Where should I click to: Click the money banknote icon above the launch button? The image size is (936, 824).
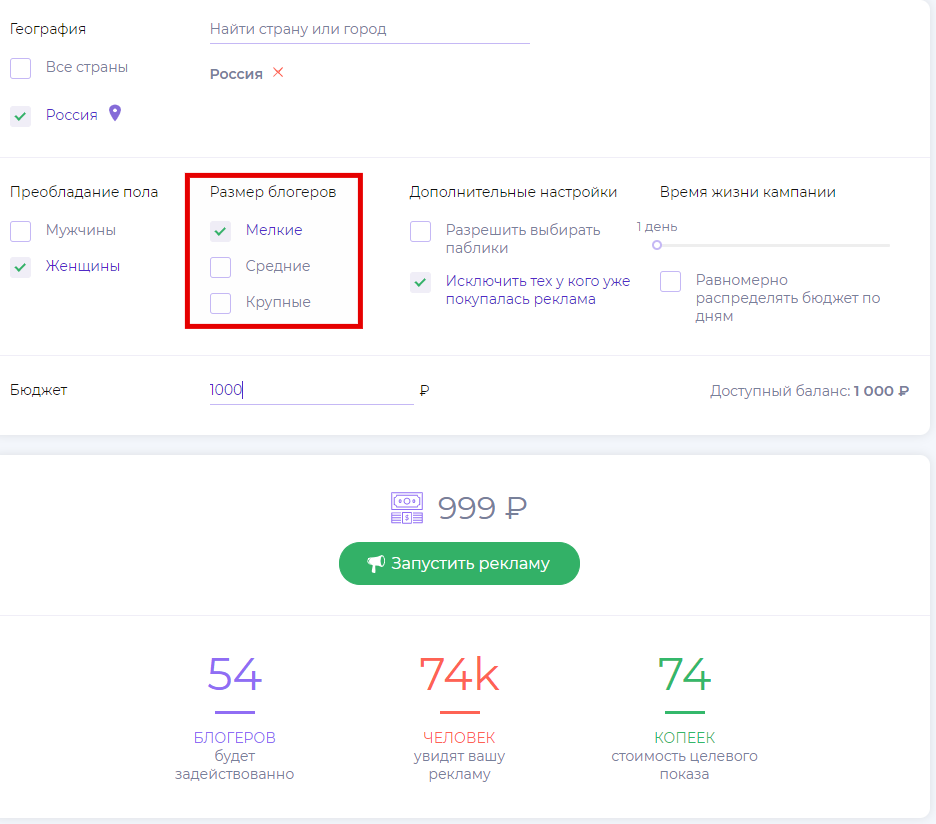(407, 508)
